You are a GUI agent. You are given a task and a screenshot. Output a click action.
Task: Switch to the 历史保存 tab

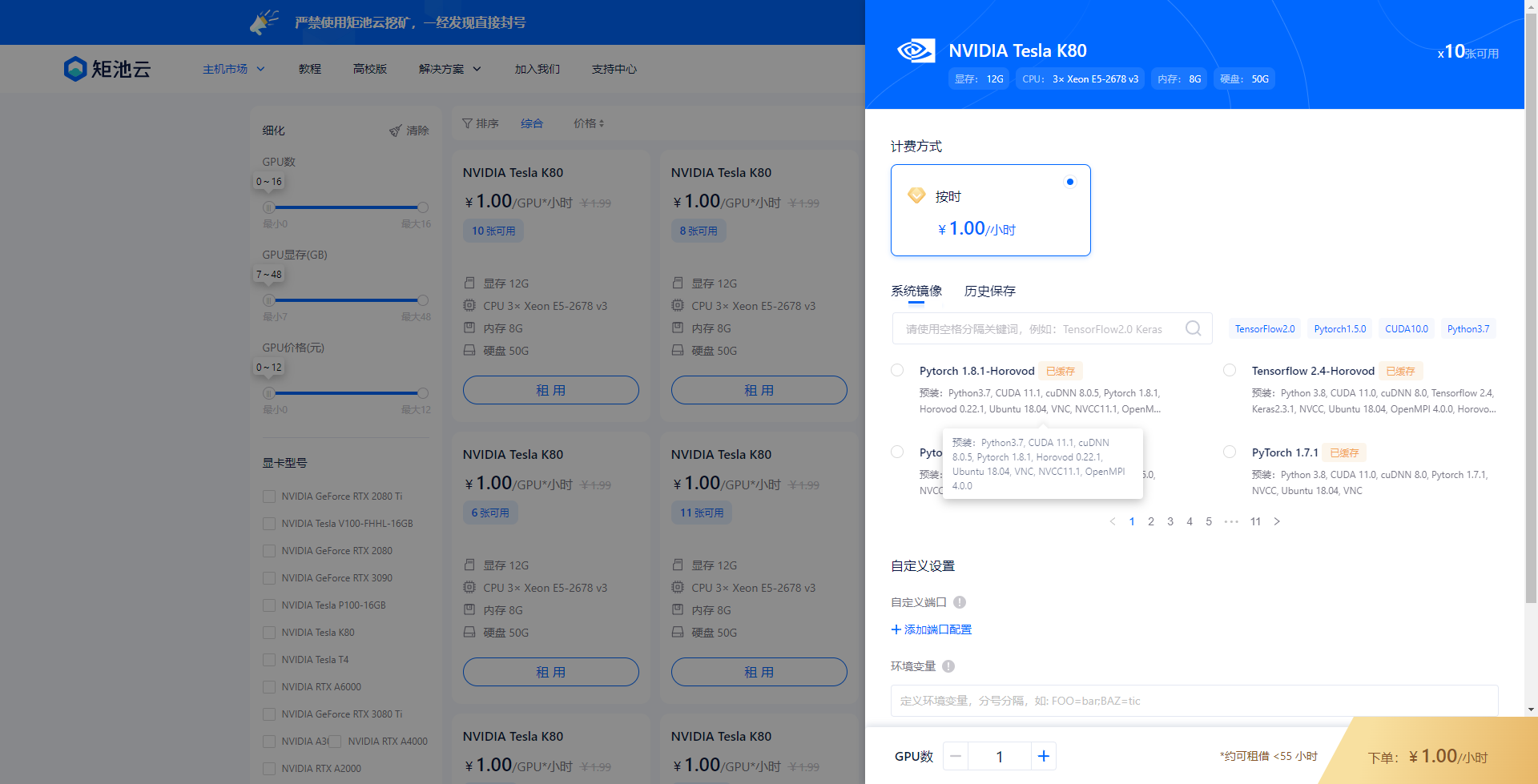pos(989,291)
